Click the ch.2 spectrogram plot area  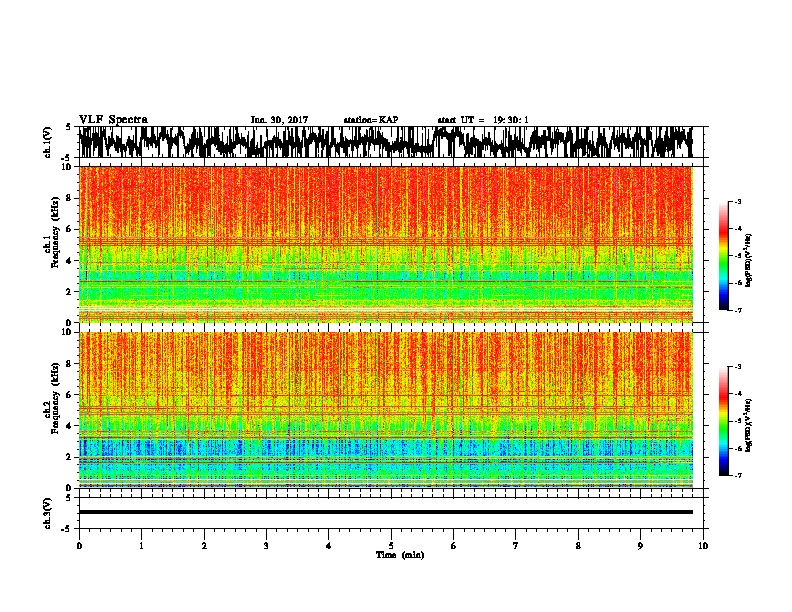coord(385,410)
